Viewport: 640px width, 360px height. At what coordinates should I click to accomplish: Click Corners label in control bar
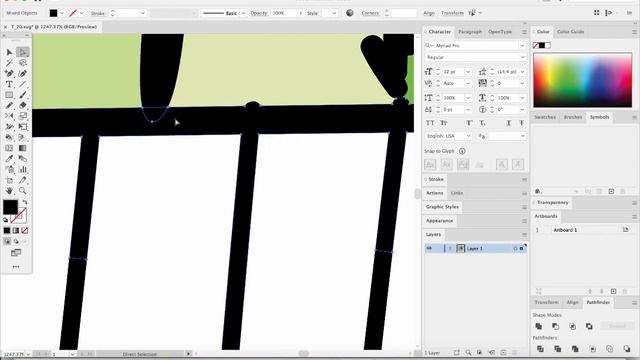click(370, 13)
